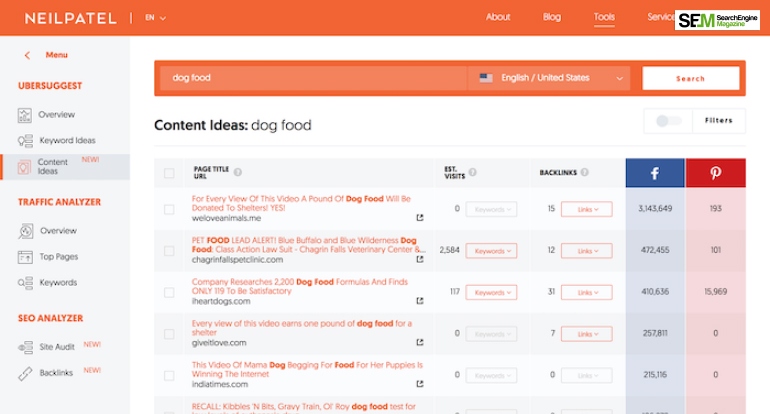Expand Keywords dropdown for weloveanimals.me row
The height and width of the screenshot is (414, 770).
tap(491, 209)
